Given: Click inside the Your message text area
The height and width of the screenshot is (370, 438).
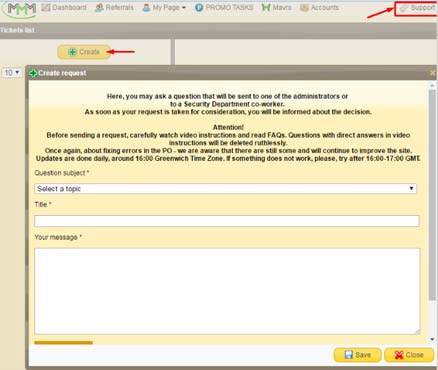Looking at the screenshot, I should [227, 291].
